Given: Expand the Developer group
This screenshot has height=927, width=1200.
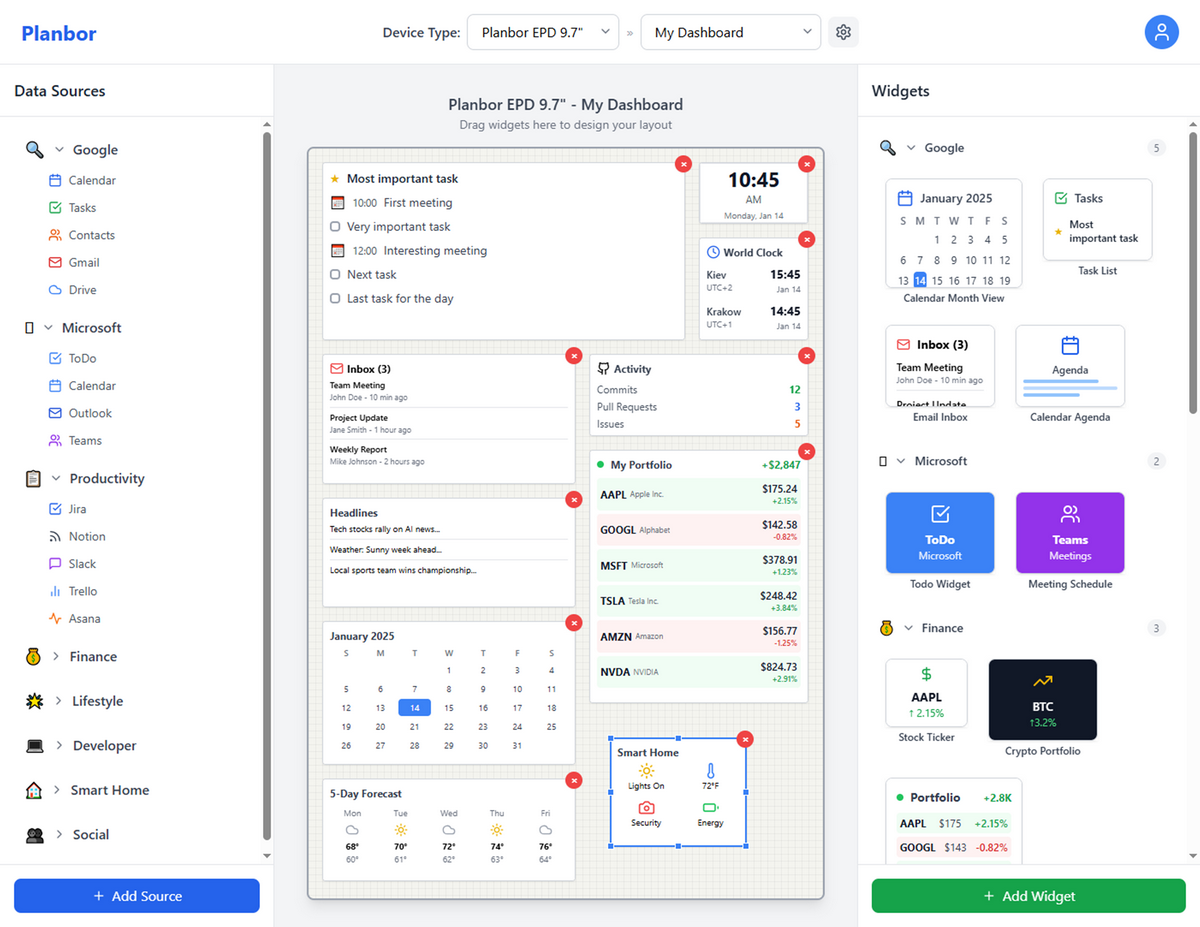Looking at the screenshot, I should coord(58,746).
